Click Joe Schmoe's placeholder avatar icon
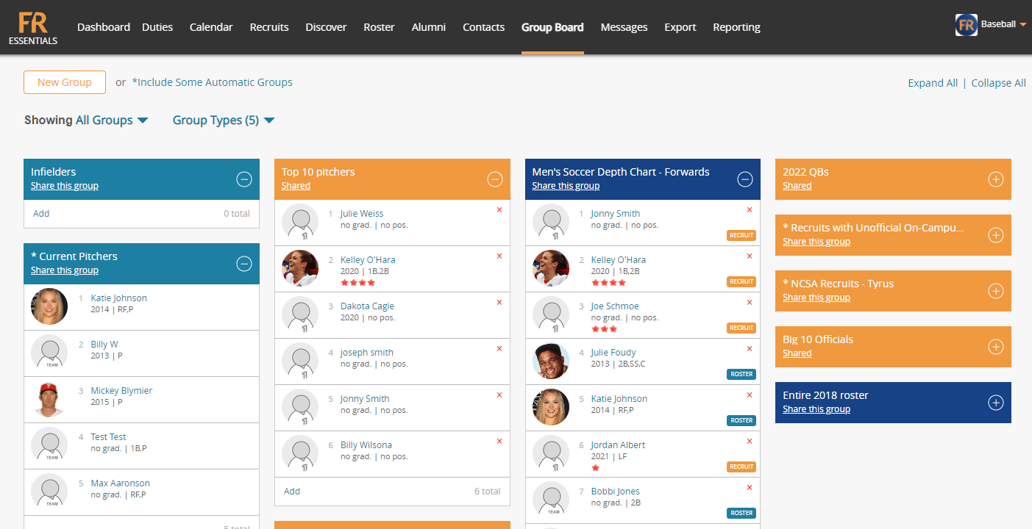Screen dimensions: 1032x529 click(x=551, y=315)
